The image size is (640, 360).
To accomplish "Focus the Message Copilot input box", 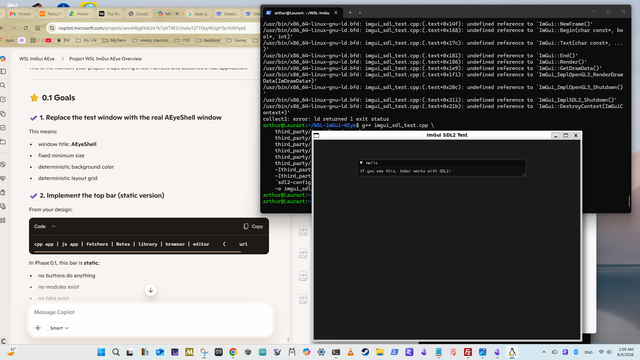I will click(x=151, y=312).
